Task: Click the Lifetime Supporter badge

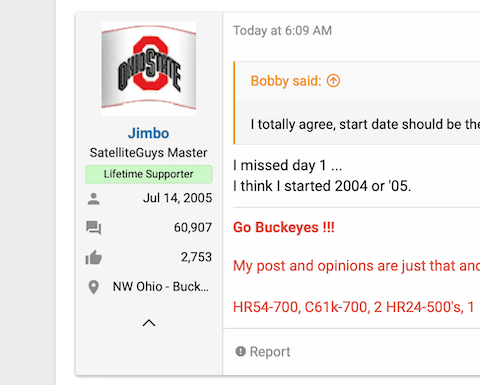Action: click(x=149, y=174)
